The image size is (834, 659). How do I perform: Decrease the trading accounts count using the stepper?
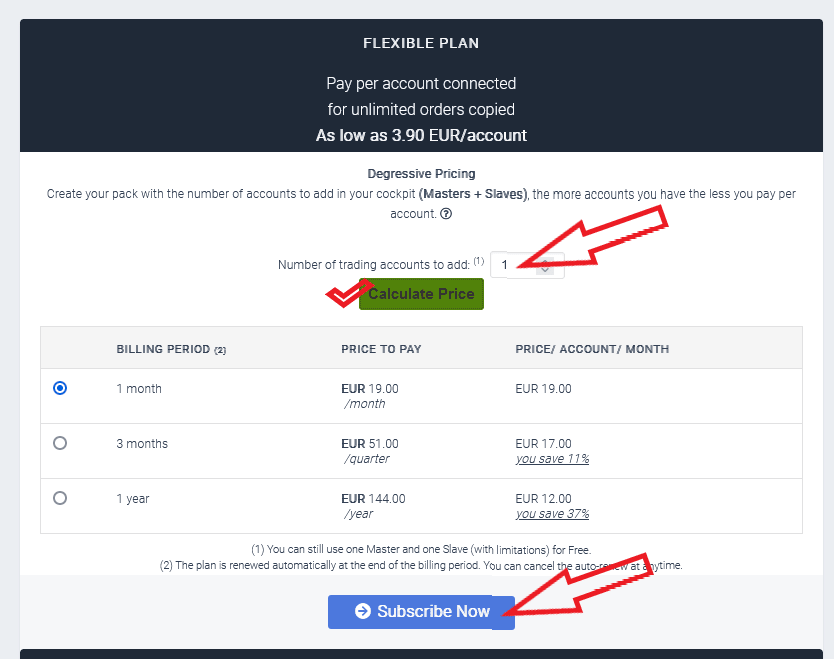(x=545, y=270)
